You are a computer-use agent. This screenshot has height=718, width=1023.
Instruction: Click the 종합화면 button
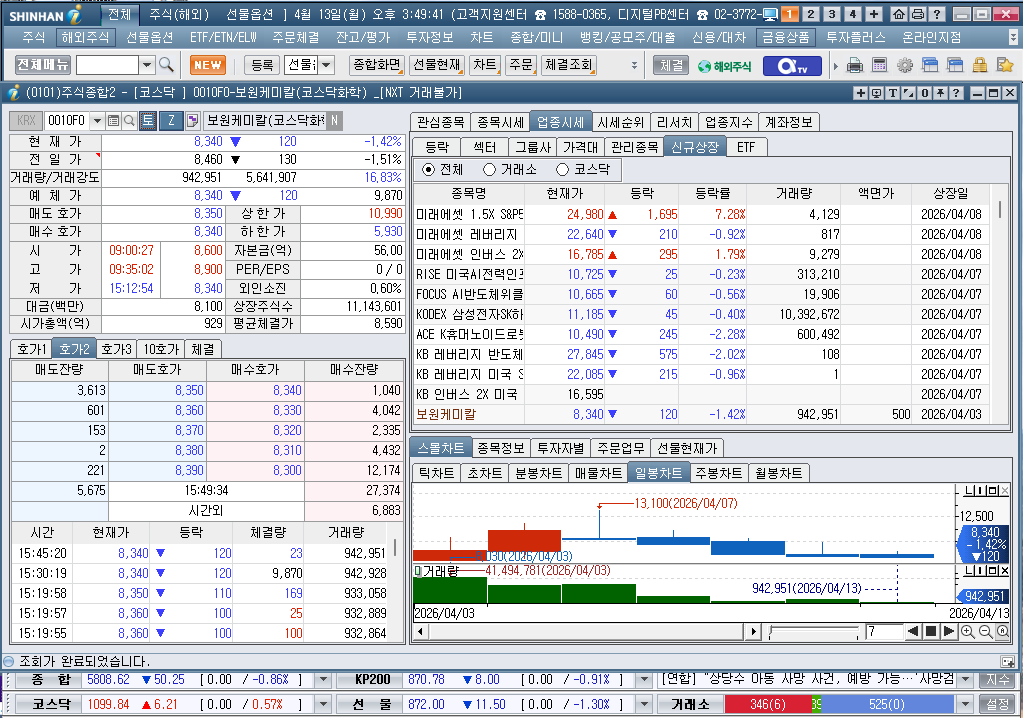coord(376,65)
